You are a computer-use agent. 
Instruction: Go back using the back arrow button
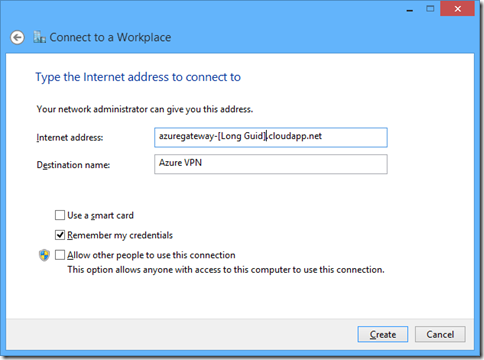pyautogui.click(x=17, y=37)
